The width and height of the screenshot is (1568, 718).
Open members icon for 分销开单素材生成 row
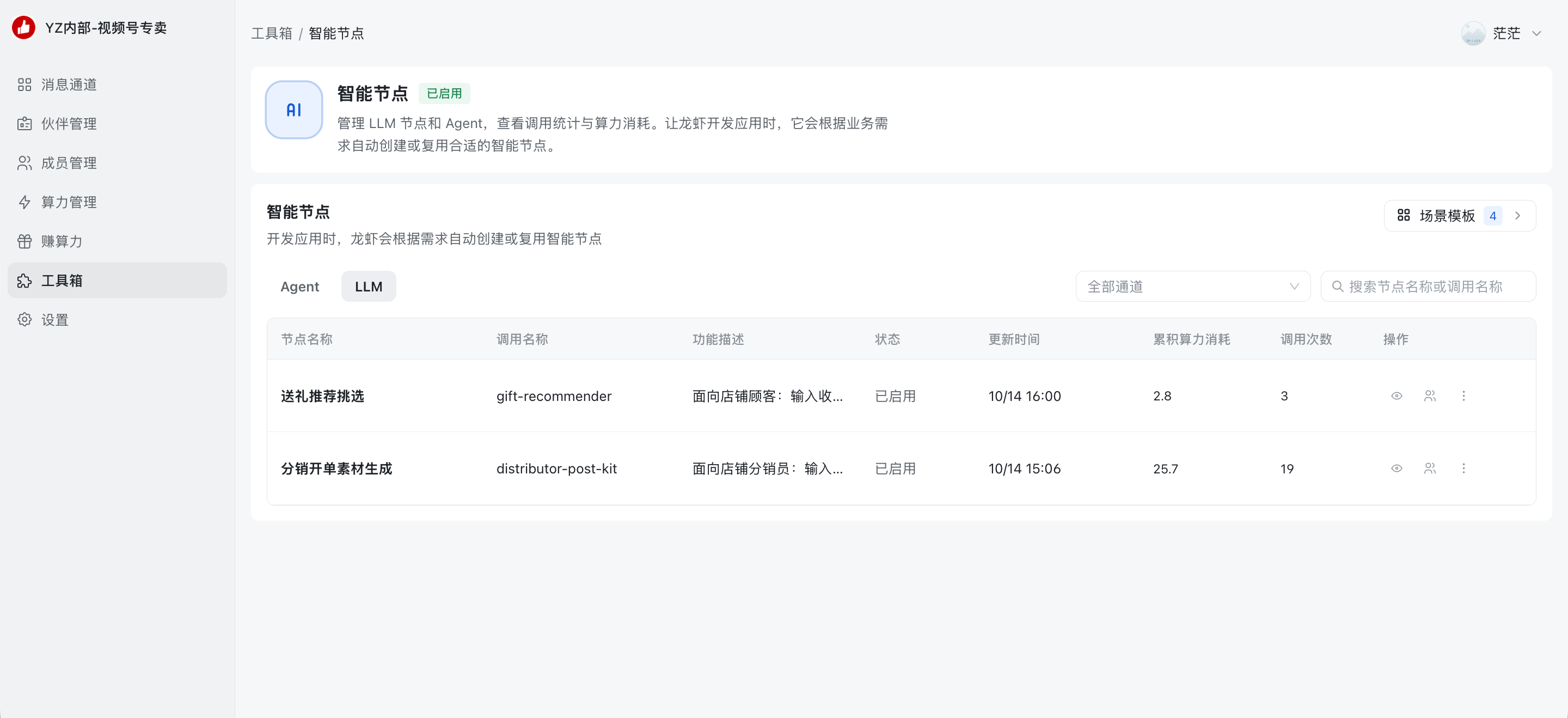pos(1430,468)
